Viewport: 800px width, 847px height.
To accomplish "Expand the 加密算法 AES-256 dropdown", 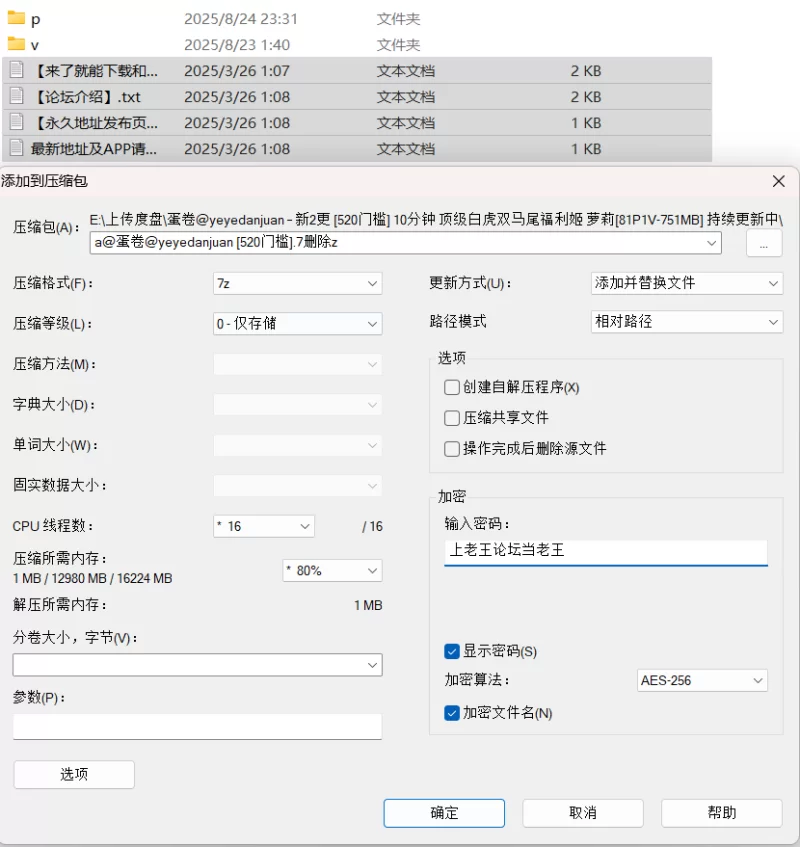I will (x=702, y=681).
